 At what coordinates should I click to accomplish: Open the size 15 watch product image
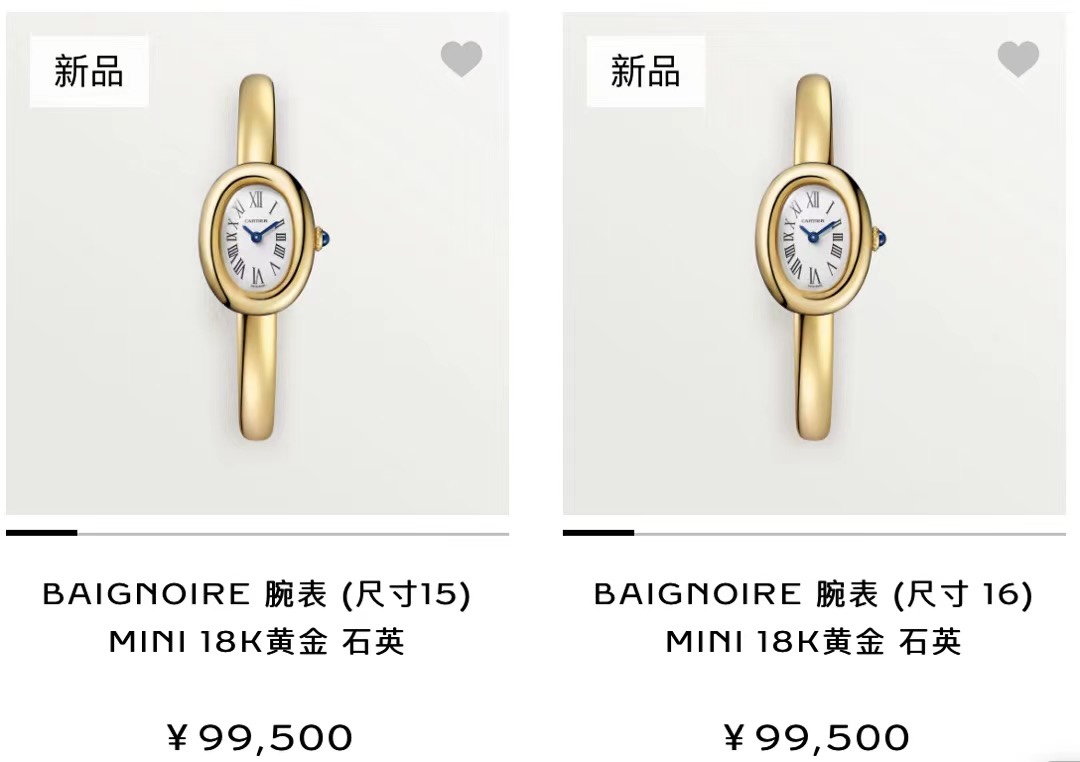[258, 263]
